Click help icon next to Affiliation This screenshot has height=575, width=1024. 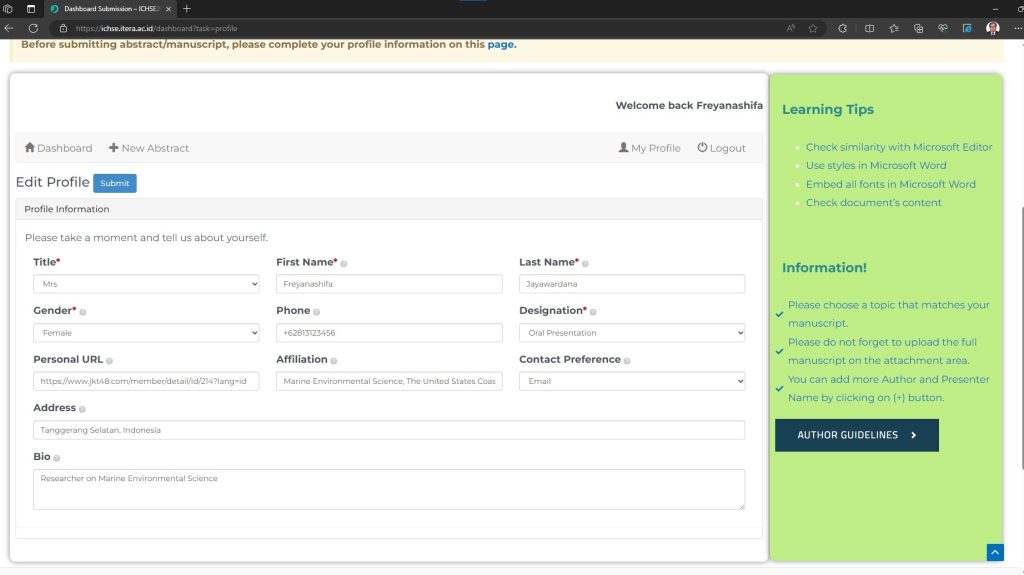click(334, 361)
